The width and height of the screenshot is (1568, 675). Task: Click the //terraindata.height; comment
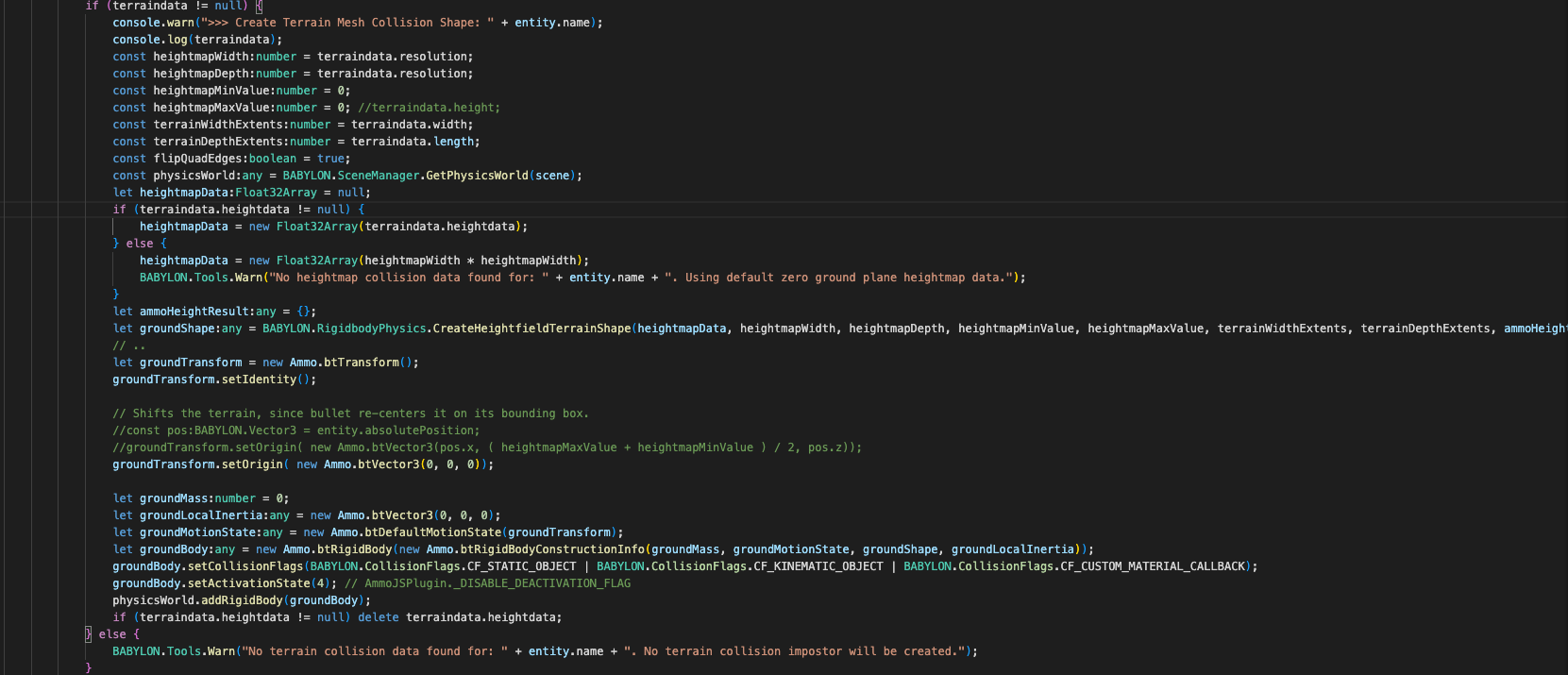pyautogui.click(x=430, y=108)
